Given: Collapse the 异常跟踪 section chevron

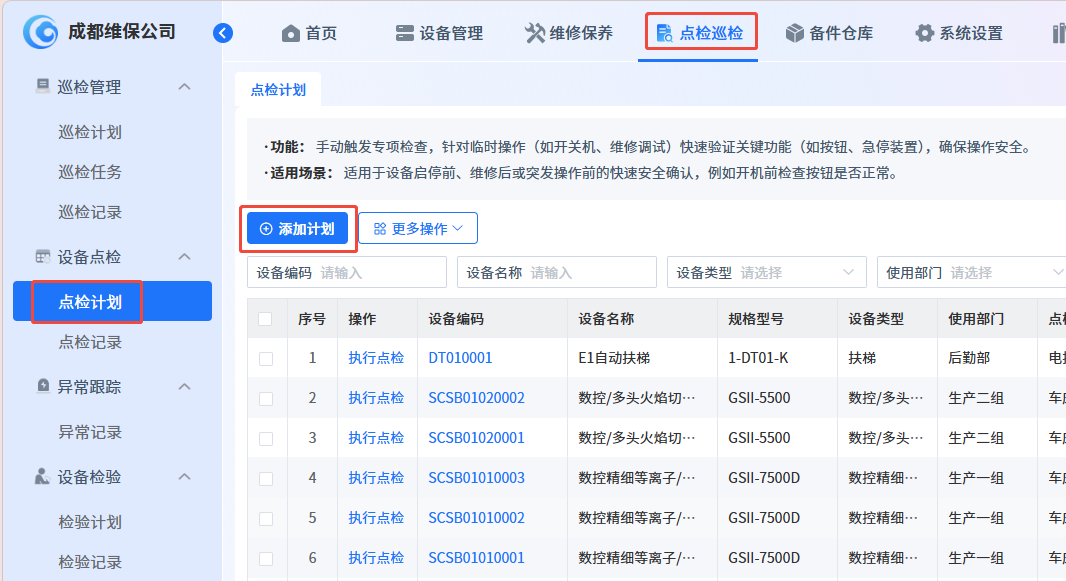Looking at the screenshot, I should pyautogui.click(x=184, y=387).
